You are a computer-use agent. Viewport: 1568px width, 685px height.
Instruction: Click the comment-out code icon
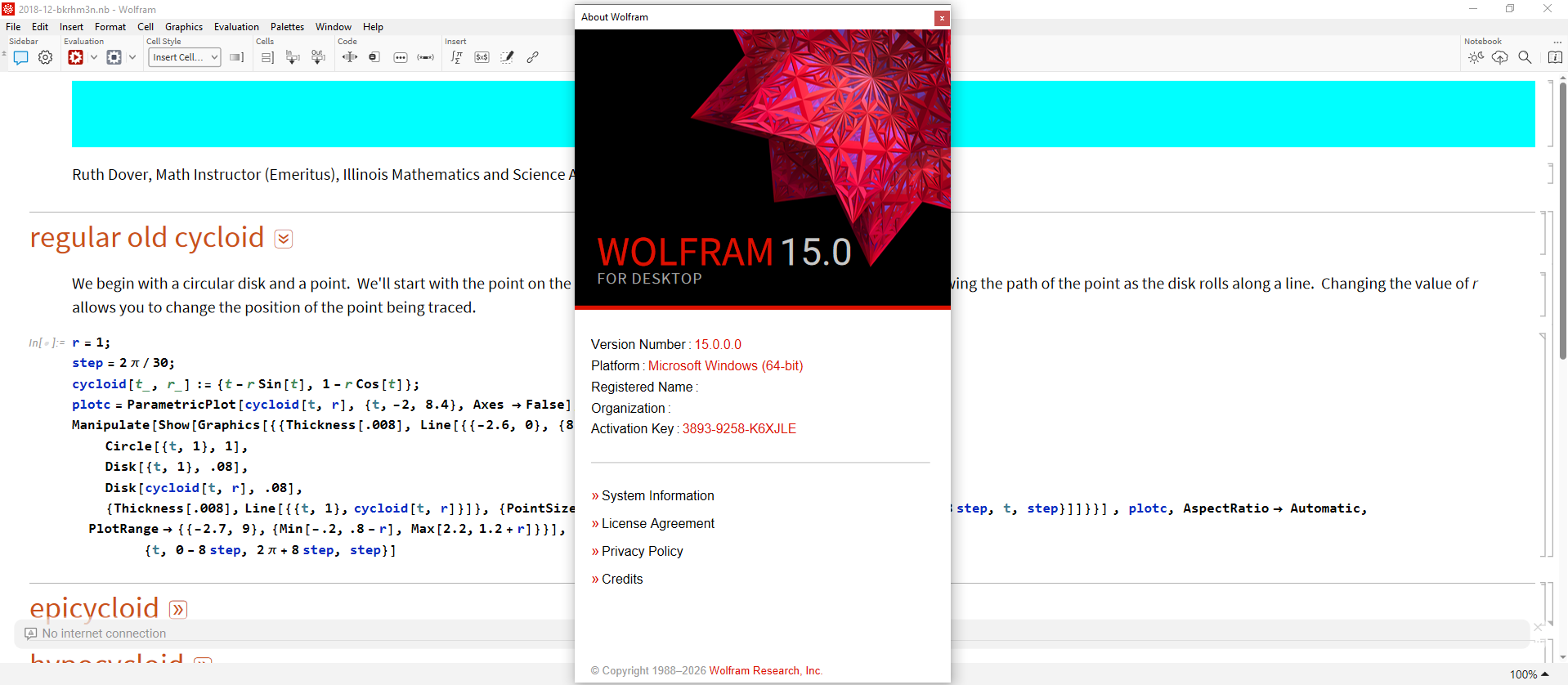pos(374,57)
